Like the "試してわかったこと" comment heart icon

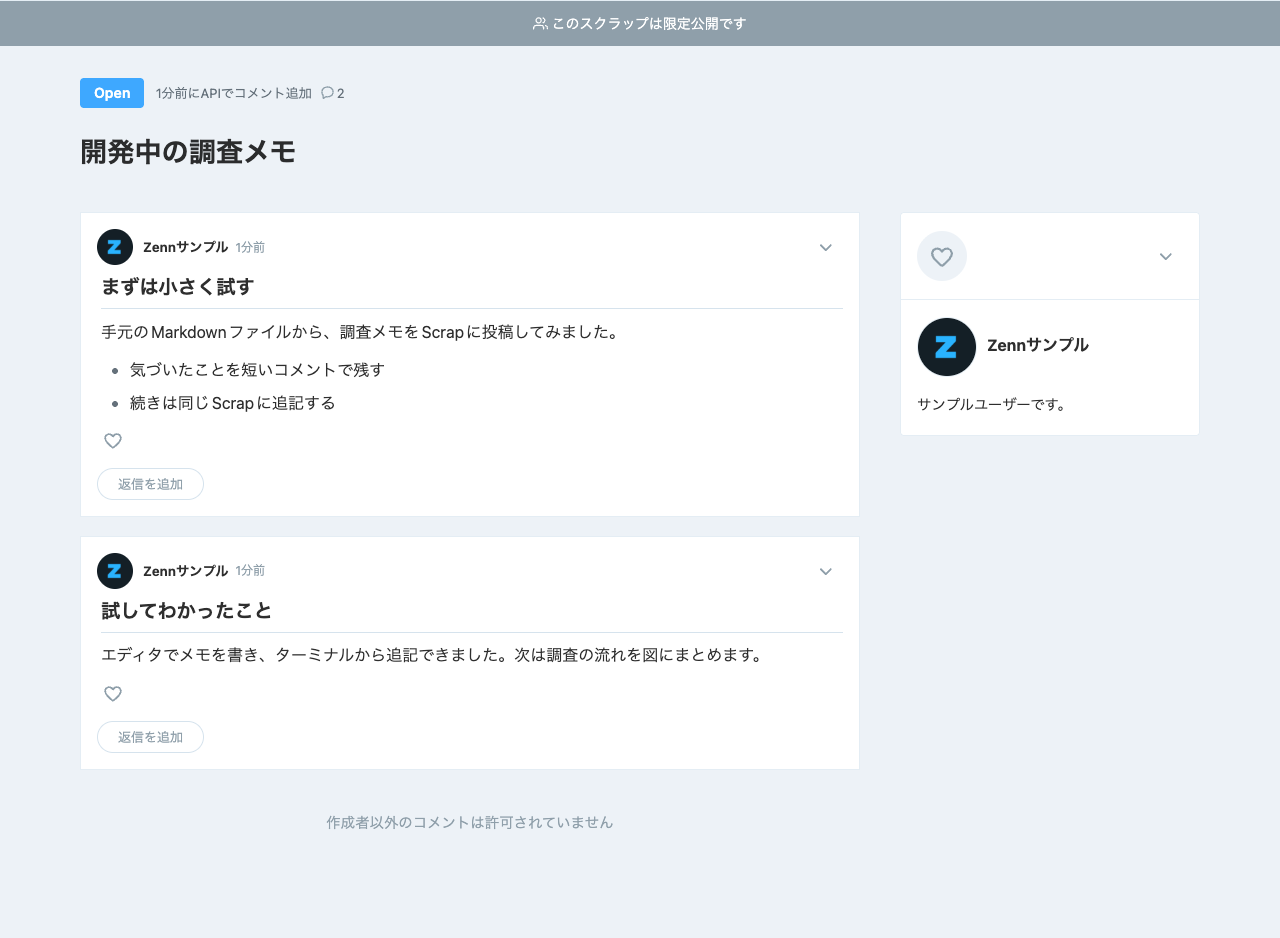[113, 694]
